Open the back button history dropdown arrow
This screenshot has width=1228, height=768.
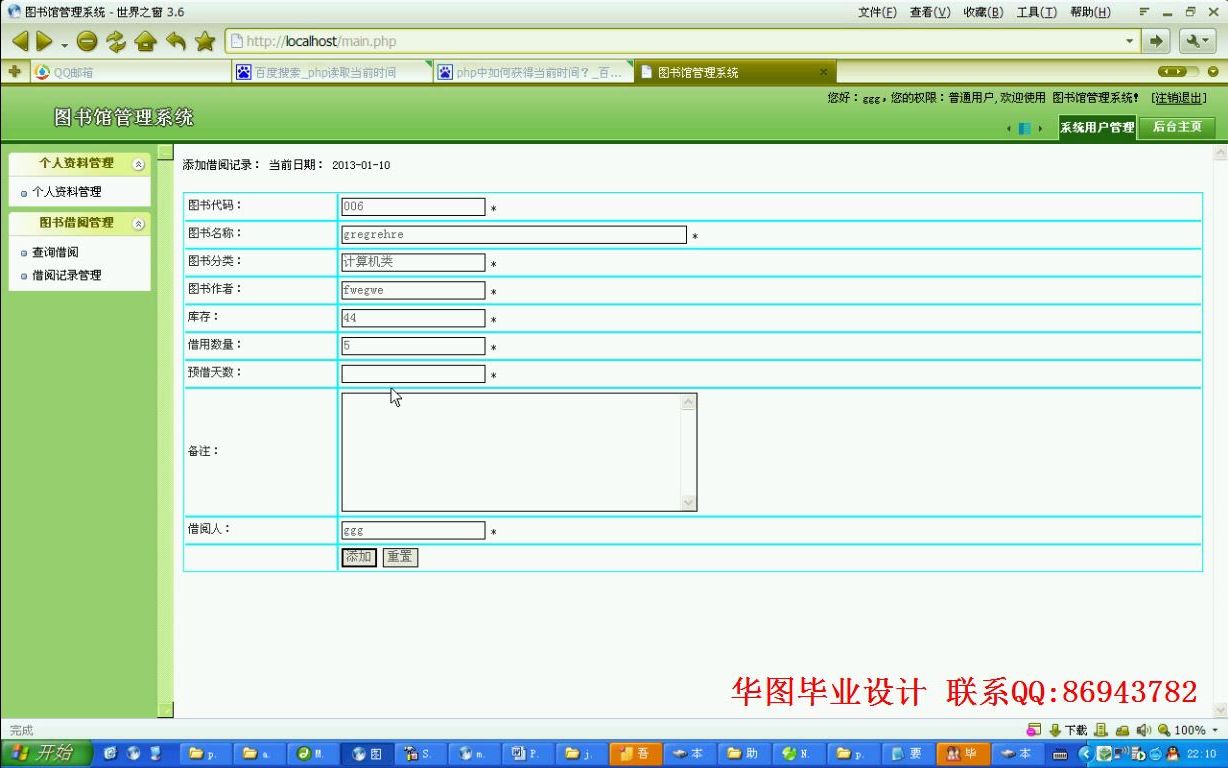click(x=63, y=43)
